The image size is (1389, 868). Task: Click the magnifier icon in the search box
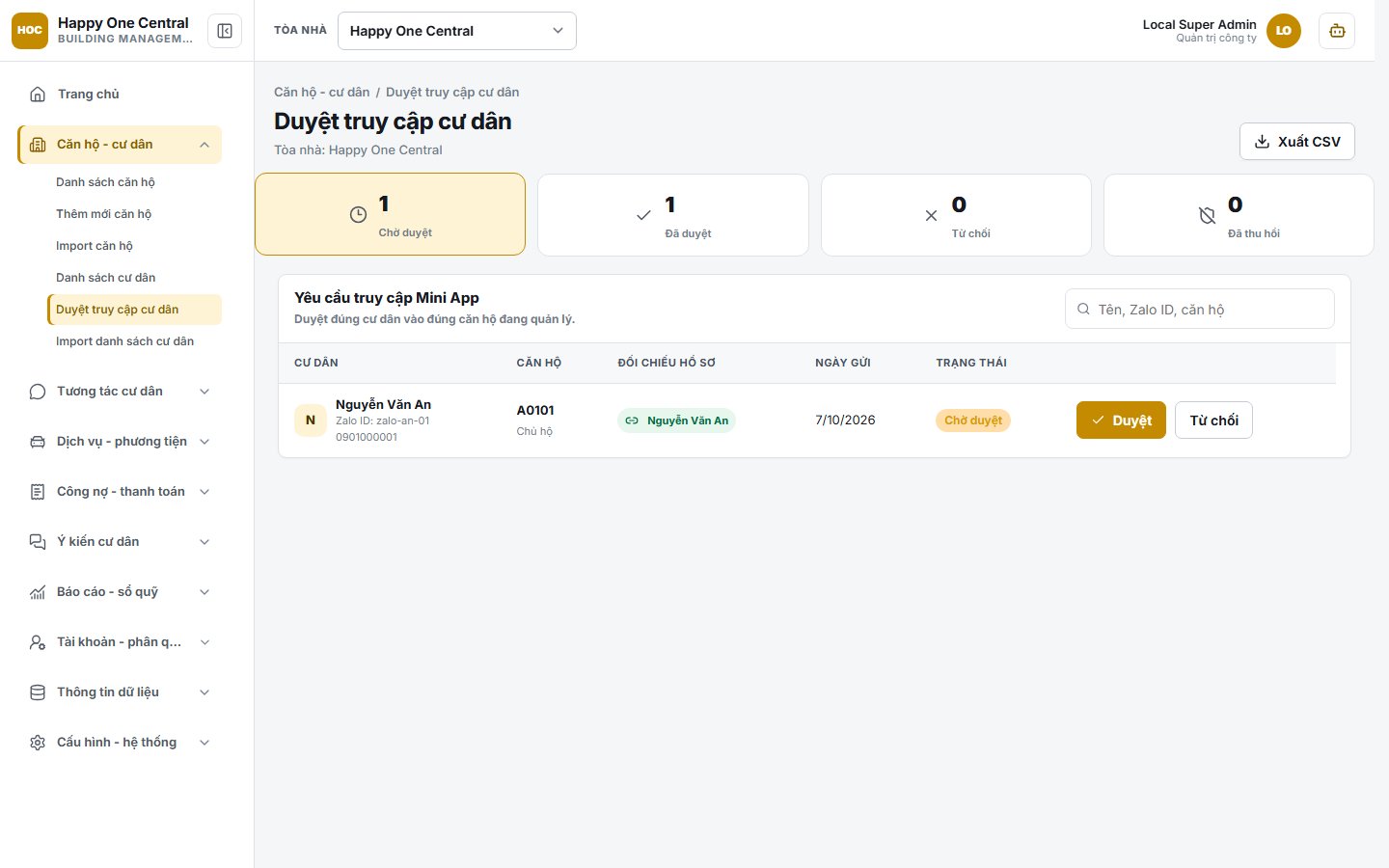point(1083,310)
